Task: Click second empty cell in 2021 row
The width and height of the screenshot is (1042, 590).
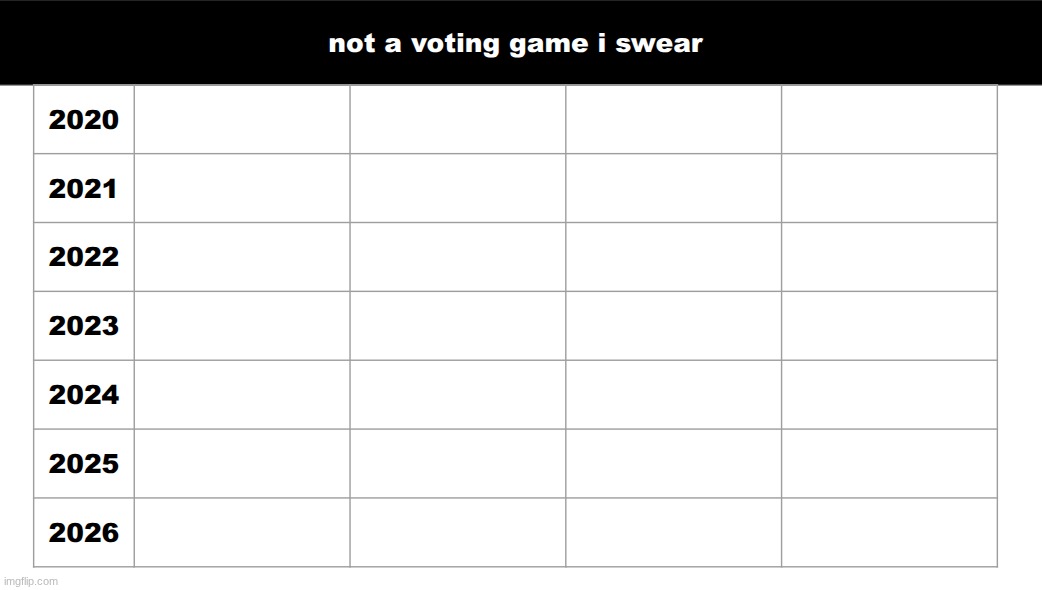Action: (x=457, y=189)
